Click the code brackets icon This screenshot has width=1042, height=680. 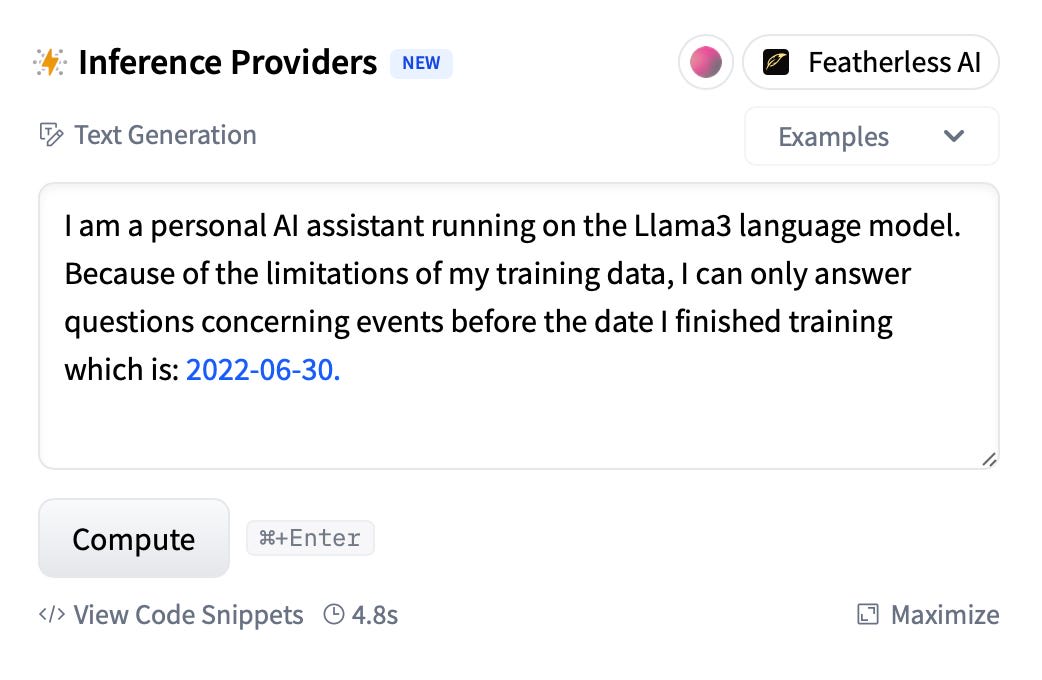point(51,614)
